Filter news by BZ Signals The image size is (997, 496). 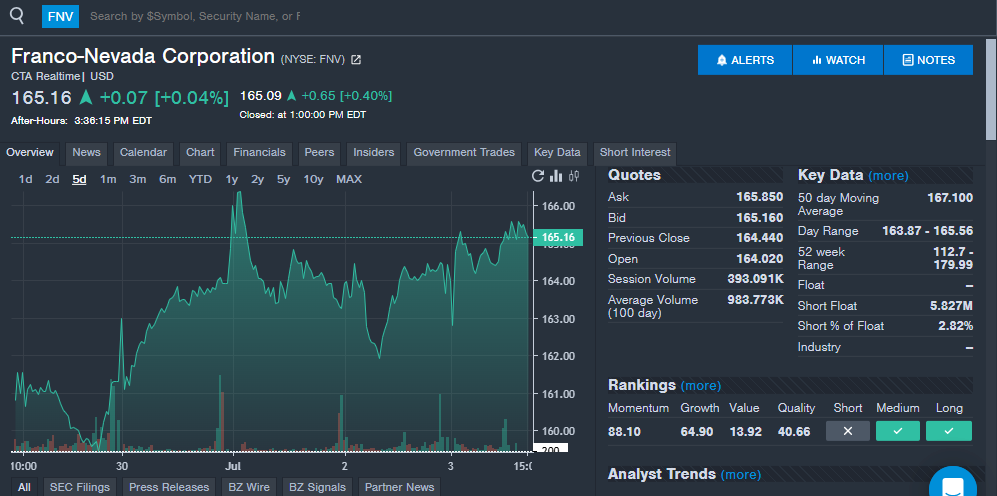317,487
